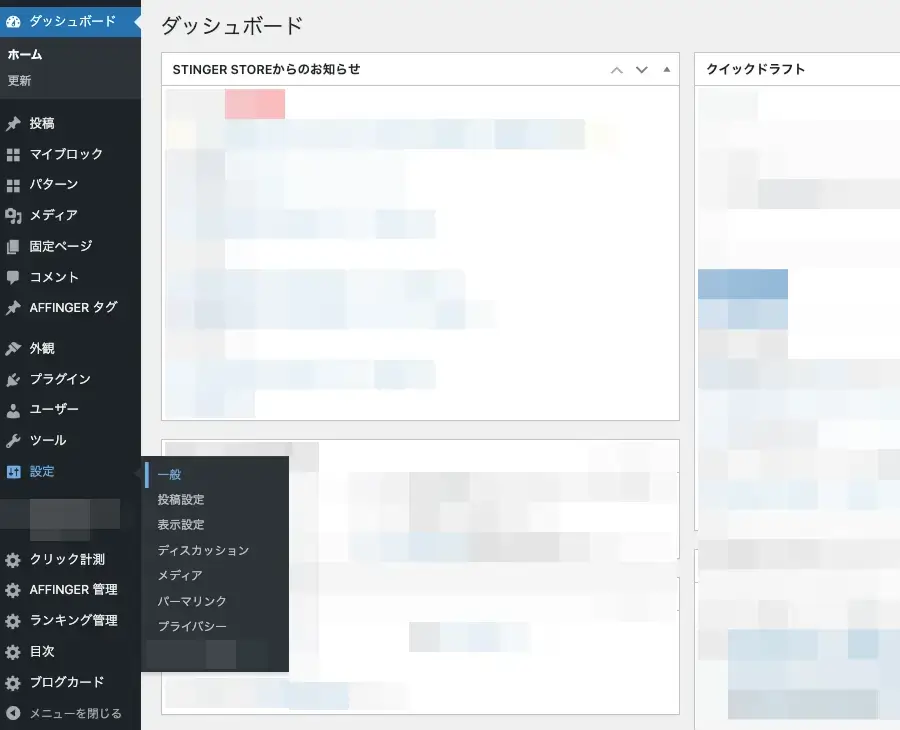
Task: Click the 固定ページ page icon
Action: 14,246
